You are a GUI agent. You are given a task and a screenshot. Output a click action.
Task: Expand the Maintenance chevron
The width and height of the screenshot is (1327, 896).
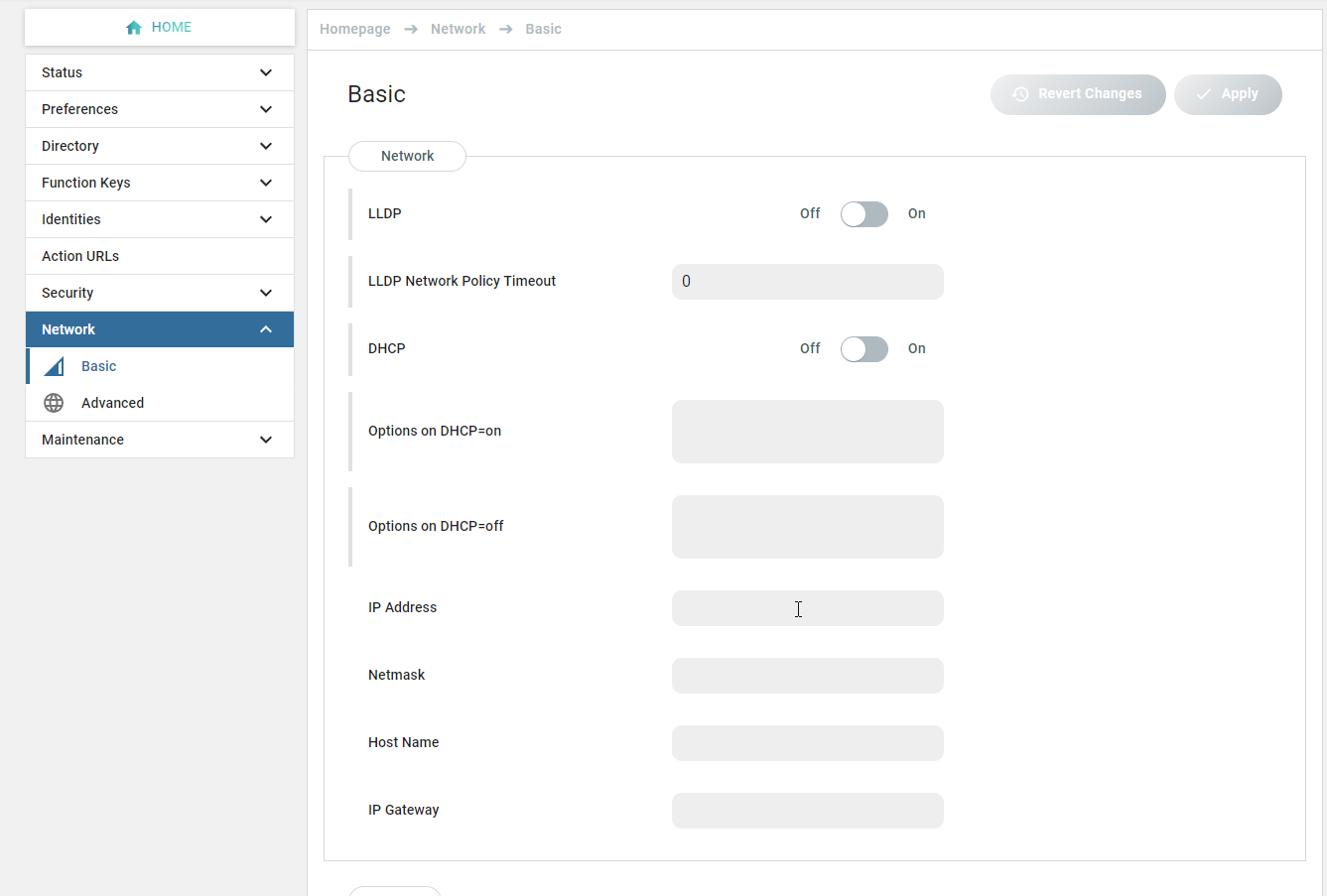click(x=266, y=440)
